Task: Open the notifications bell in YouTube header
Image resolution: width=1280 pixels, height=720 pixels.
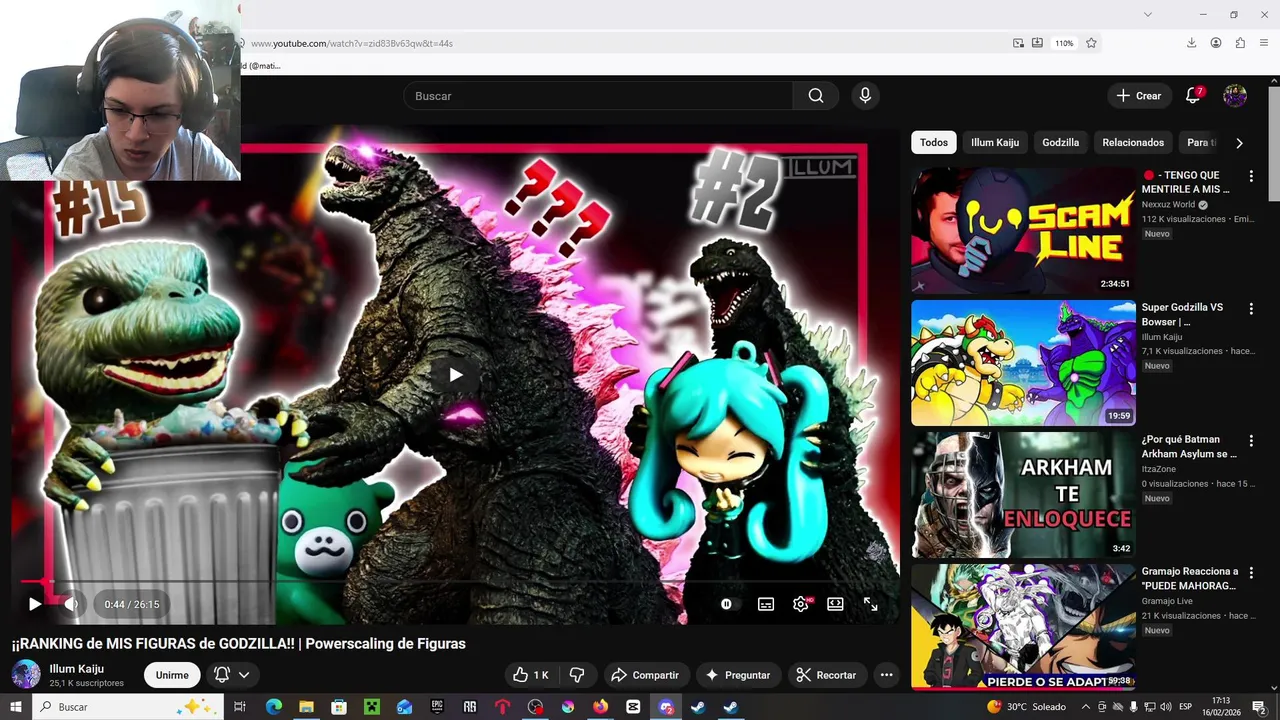Action: (1193, 96)
